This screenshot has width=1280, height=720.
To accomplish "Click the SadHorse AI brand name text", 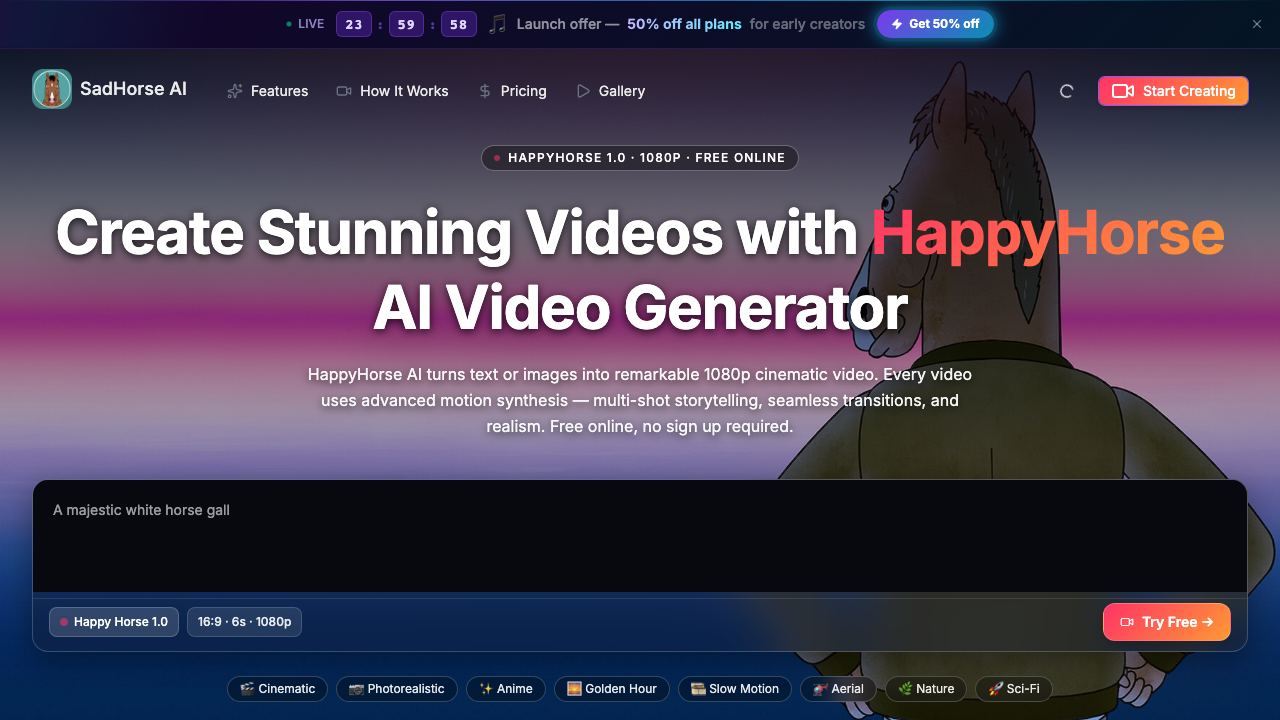I will [133, 89].
